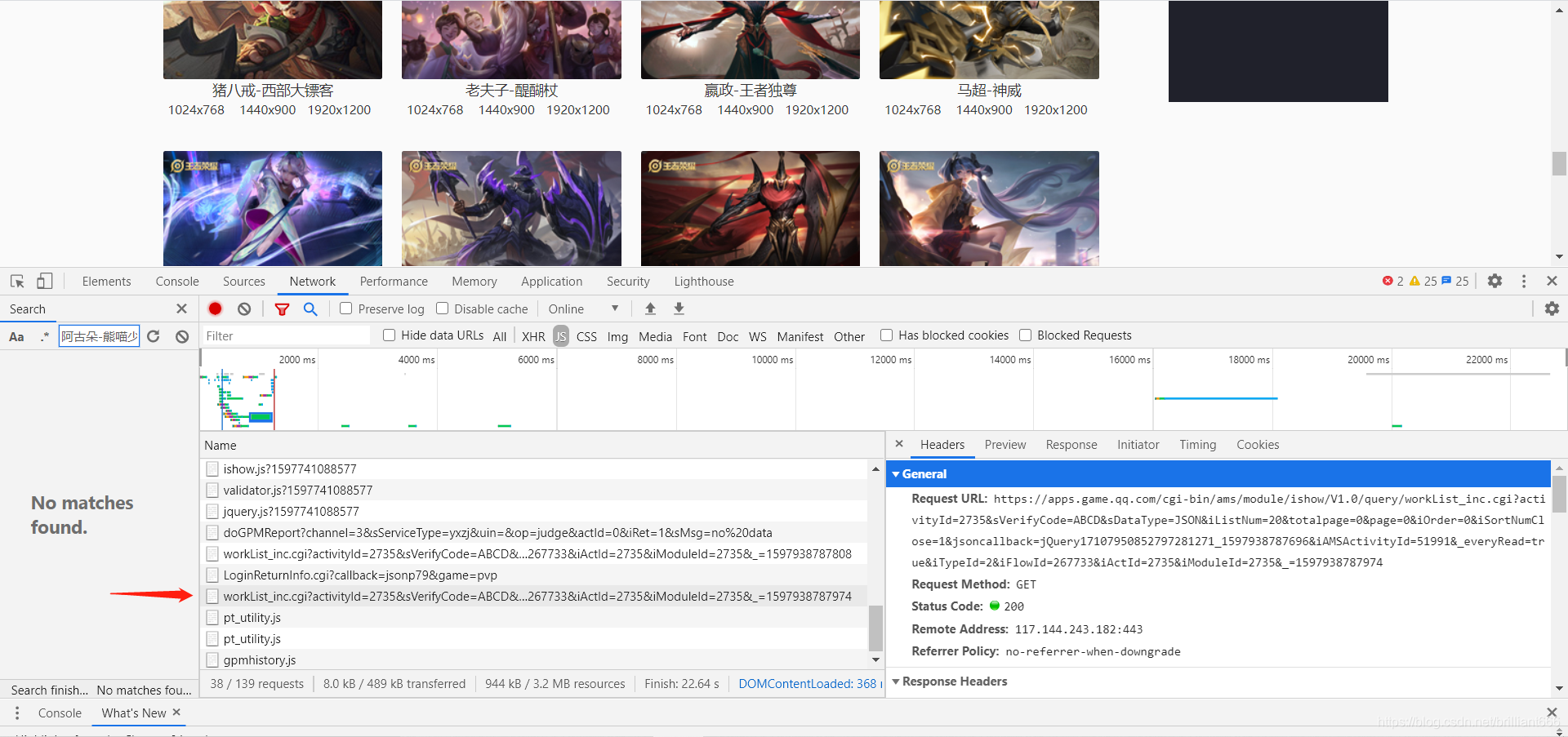Viewport: 1568px width, 737px height.
Task: Switch to Console tab in DevTools
Action: pos(177,281)
